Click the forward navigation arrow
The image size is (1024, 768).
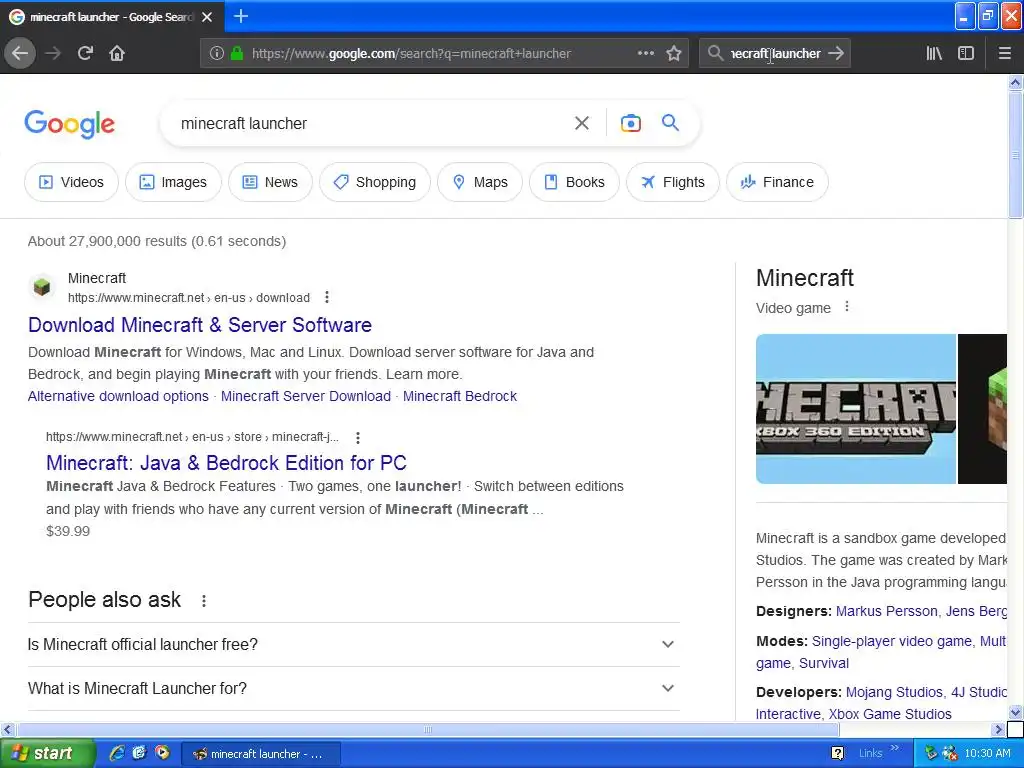(53, 53)
